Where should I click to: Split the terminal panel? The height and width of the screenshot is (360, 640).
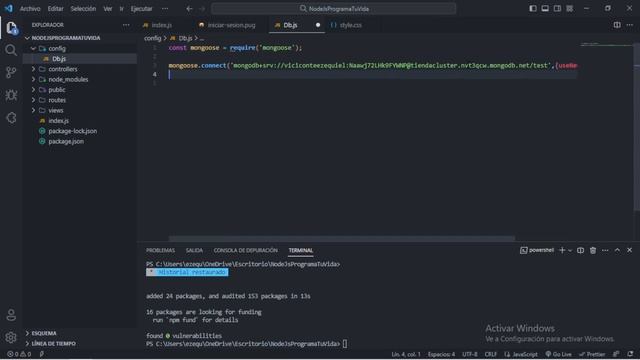[580, 250]
